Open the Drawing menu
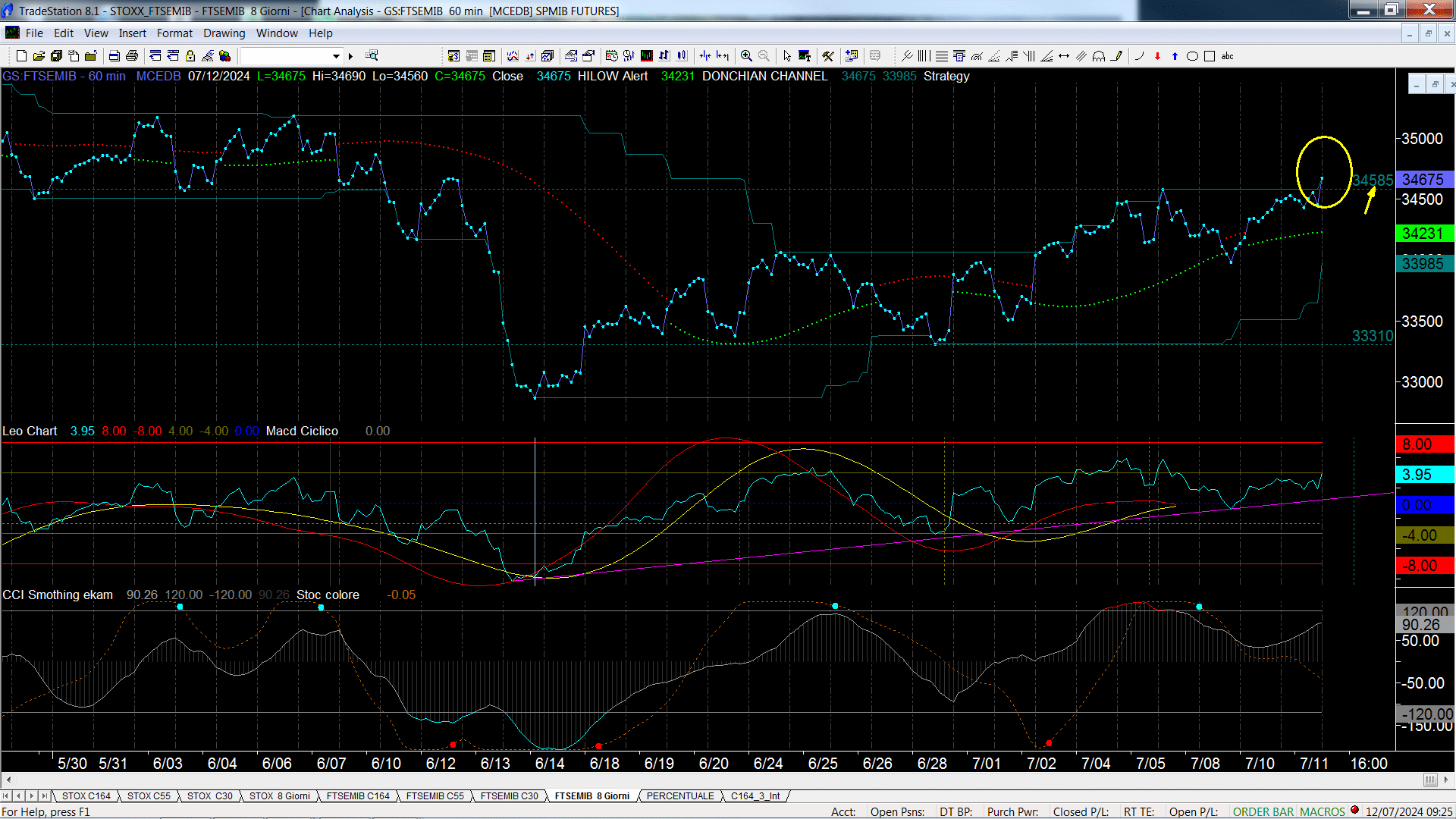 [x=224, y=33]
